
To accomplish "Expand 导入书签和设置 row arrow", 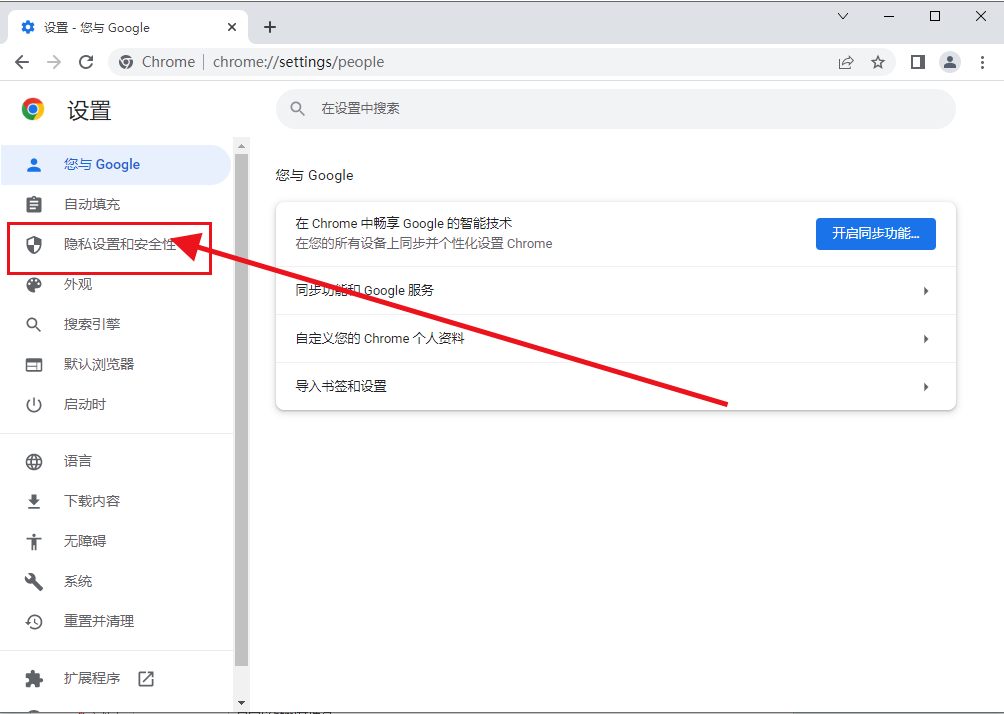I will tap(926, 387).
